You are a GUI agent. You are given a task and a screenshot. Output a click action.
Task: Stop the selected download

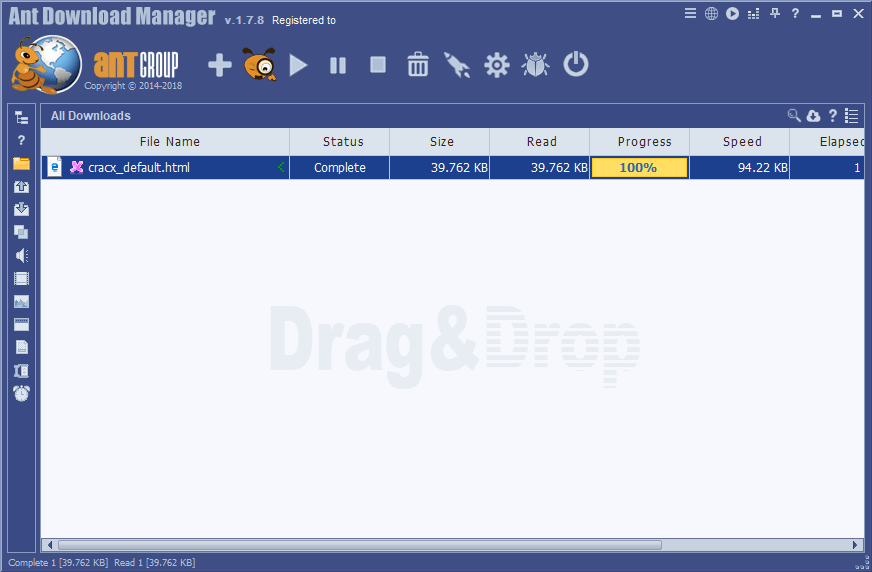[378, 64]
